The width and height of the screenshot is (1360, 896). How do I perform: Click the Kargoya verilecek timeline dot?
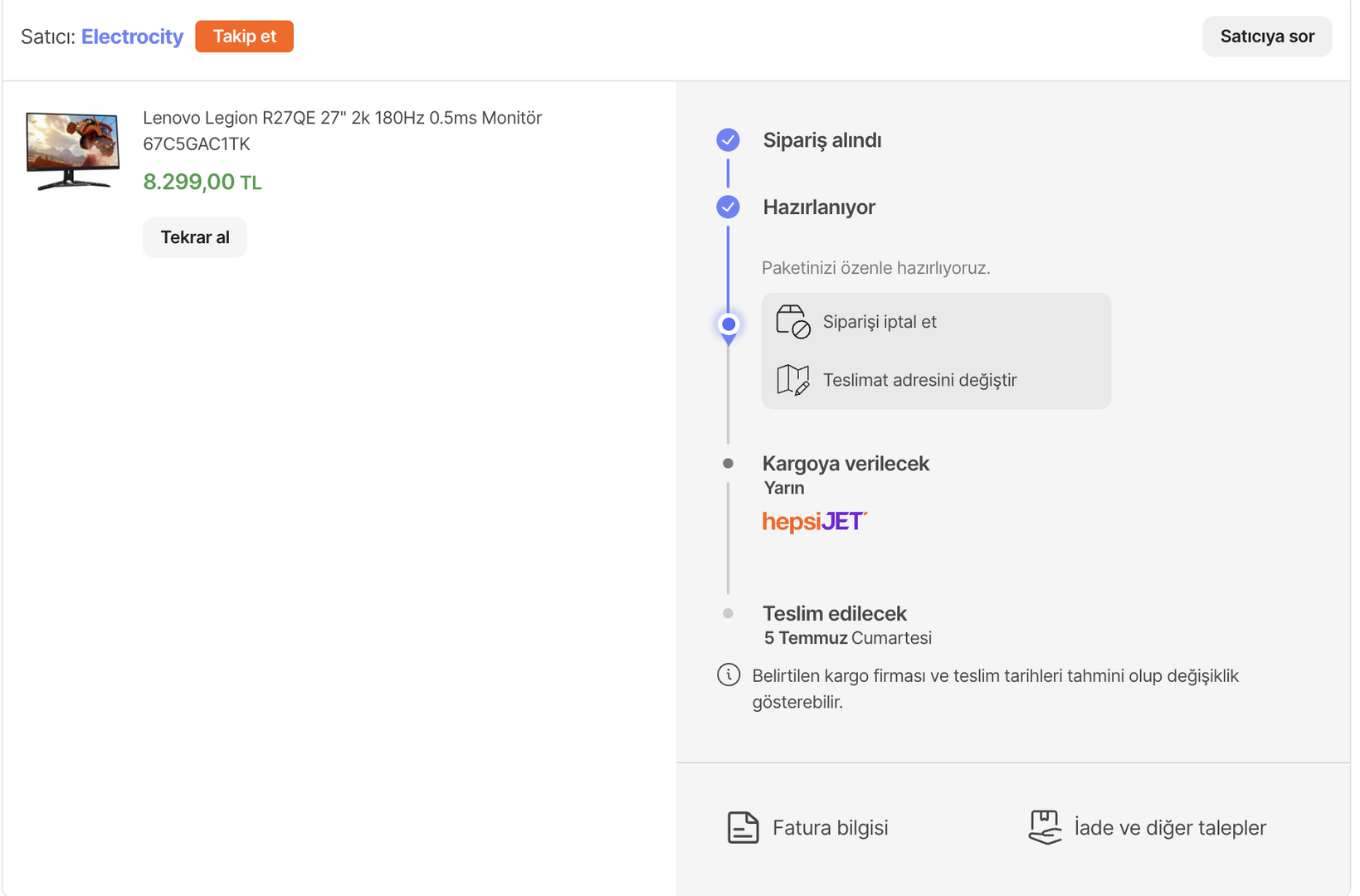tap(728, 464)
